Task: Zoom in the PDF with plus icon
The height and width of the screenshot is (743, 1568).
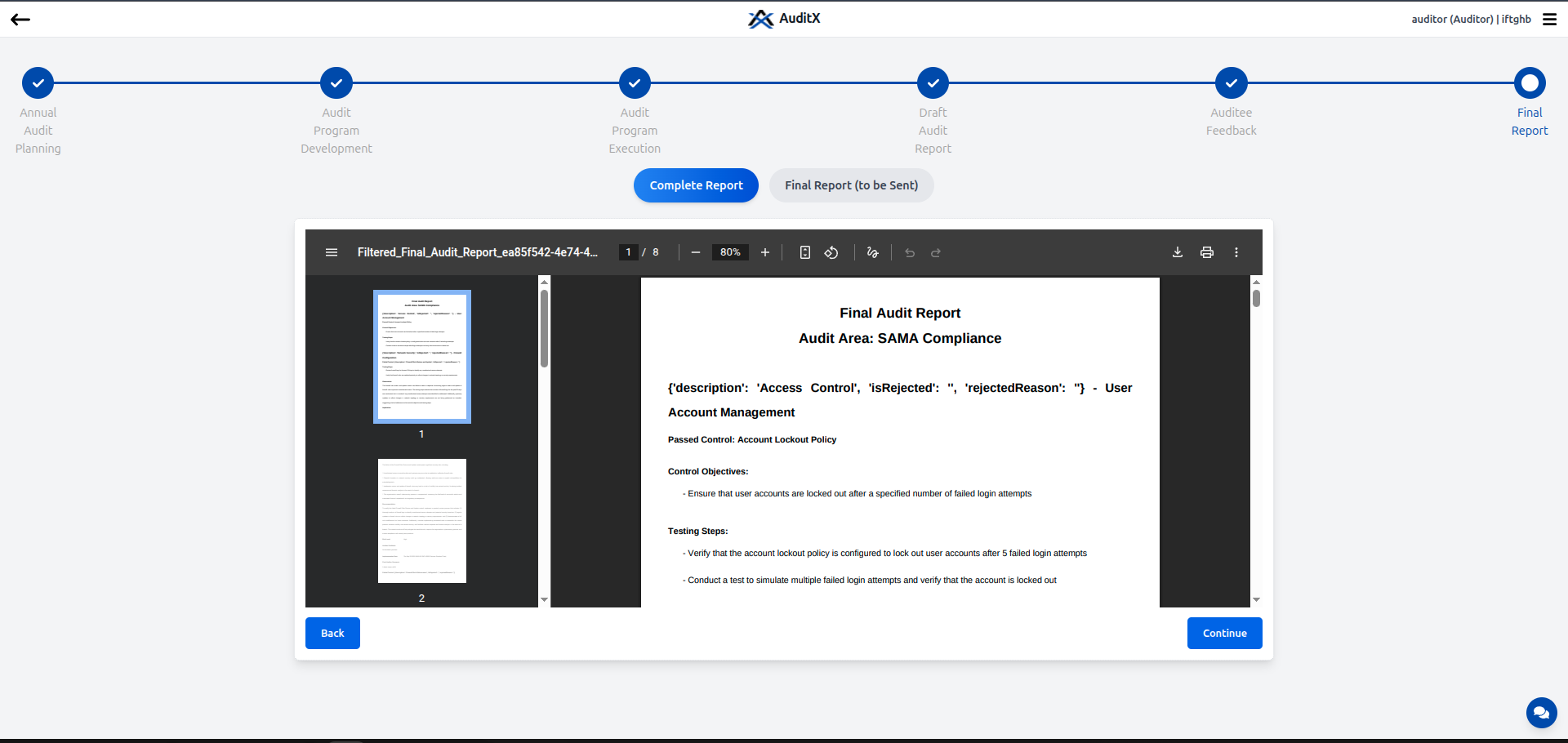Action: pos(765,252)
